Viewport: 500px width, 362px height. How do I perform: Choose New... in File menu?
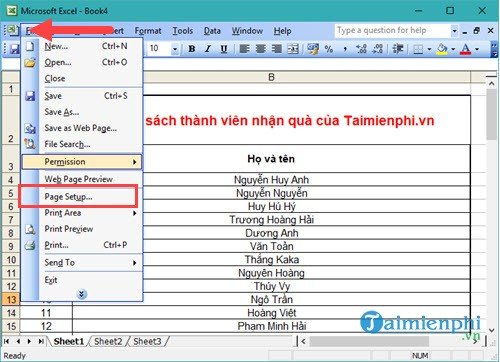(x=82, y=46)
